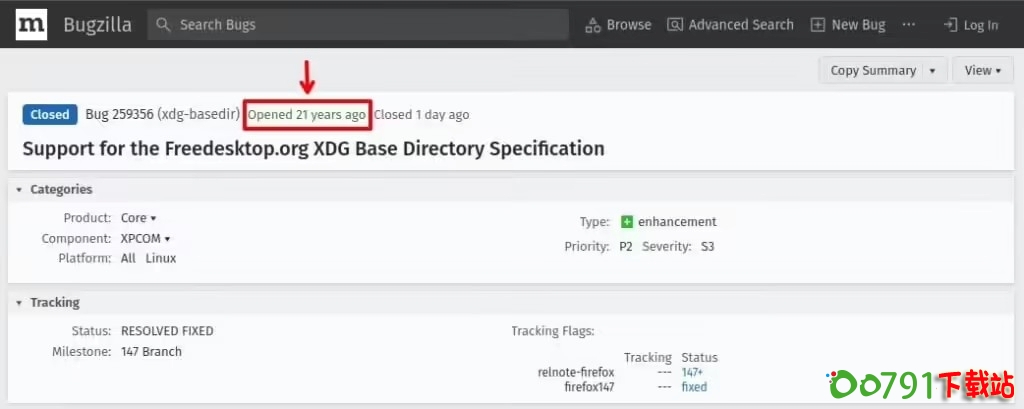Click the 'fixed' firefox147 status link
1024x409 pixels.
pos(694,387)
